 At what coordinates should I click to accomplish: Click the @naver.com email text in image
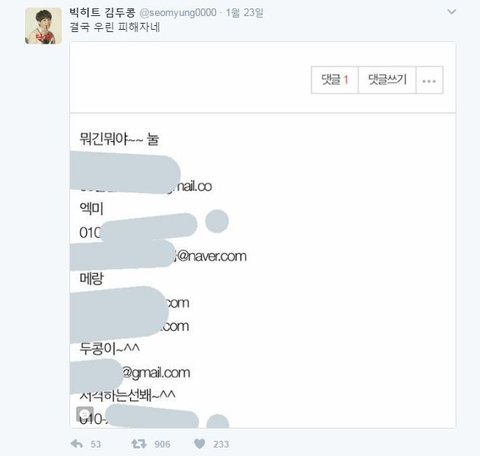(x=212, y=256)
